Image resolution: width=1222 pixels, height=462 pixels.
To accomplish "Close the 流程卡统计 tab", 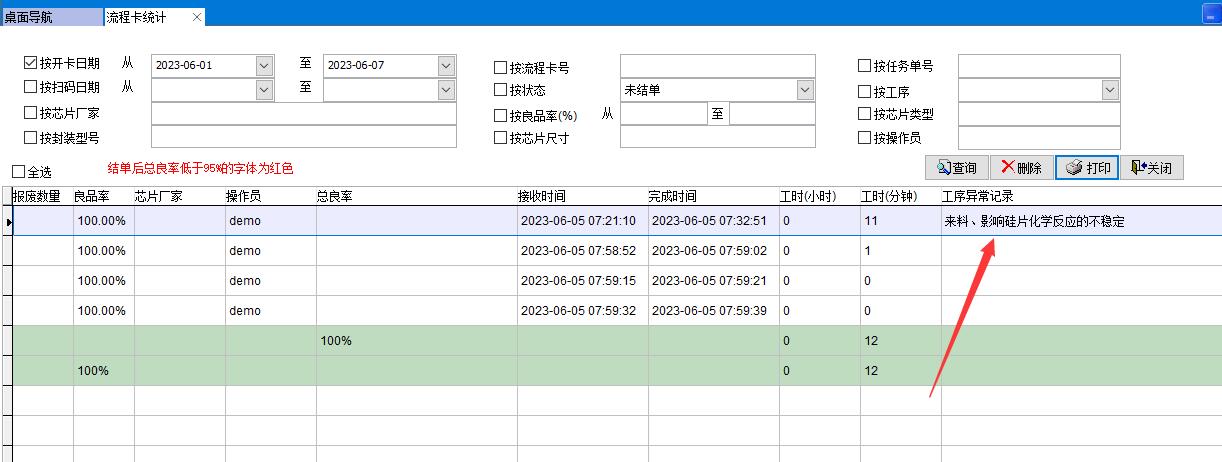I will point(196,18).
